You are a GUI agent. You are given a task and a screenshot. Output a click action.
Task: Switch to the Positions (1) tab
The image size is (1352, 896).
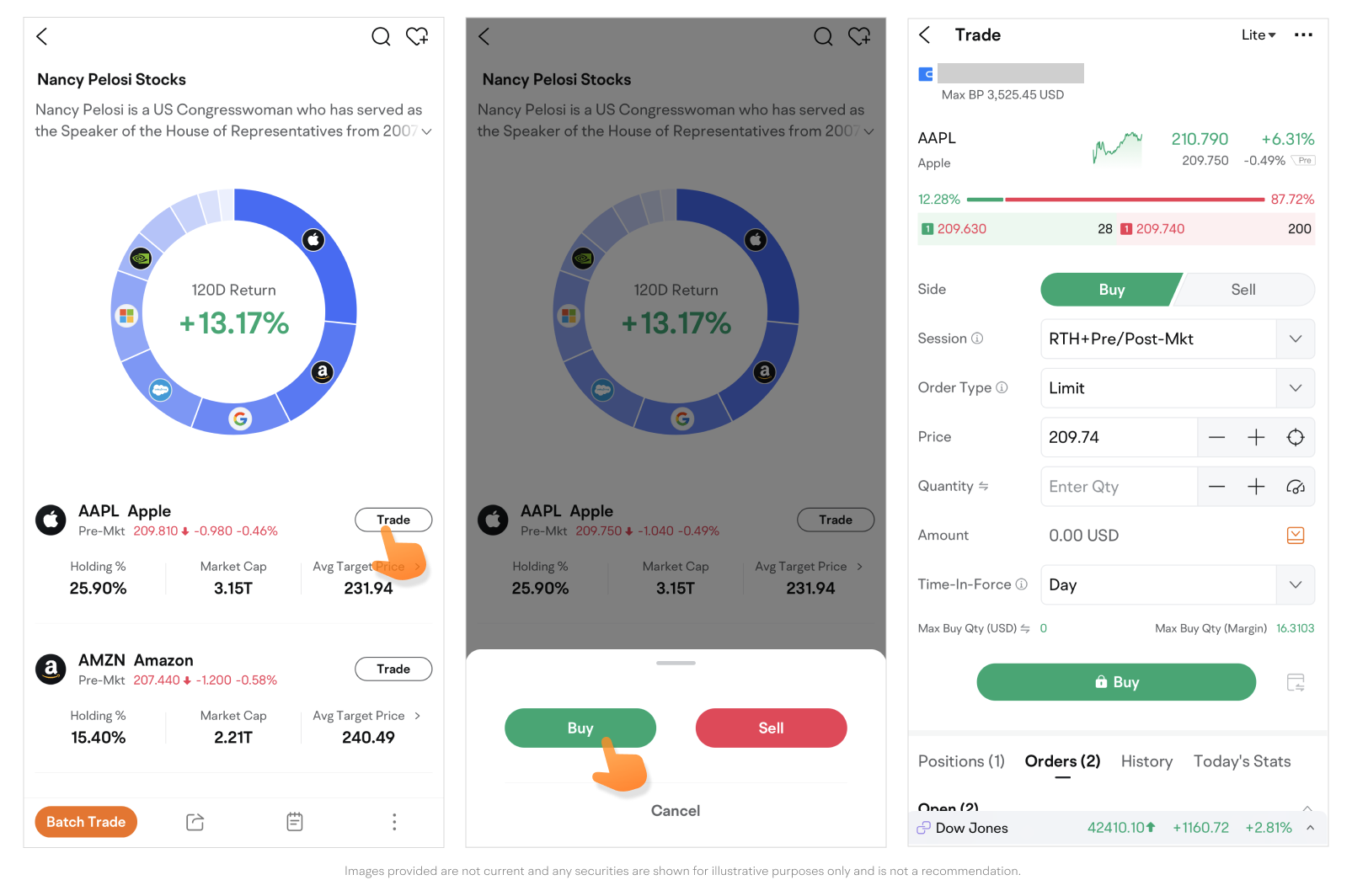pyautogui.click(x=961, y=761)
